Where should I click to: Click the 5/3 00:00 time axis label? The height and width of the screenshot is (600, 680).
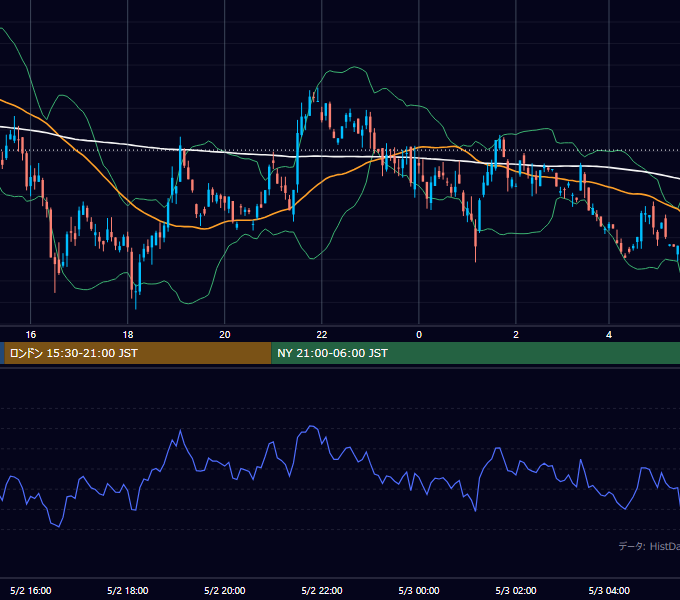click(x=419, y=590)
